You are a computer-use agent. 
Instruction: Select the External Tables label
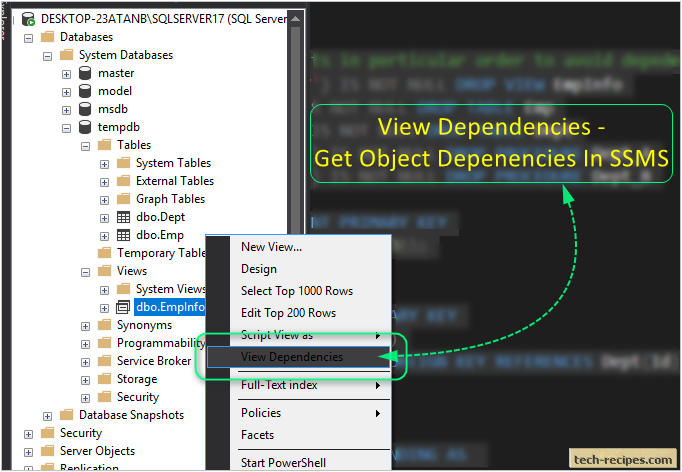[175, 181]
